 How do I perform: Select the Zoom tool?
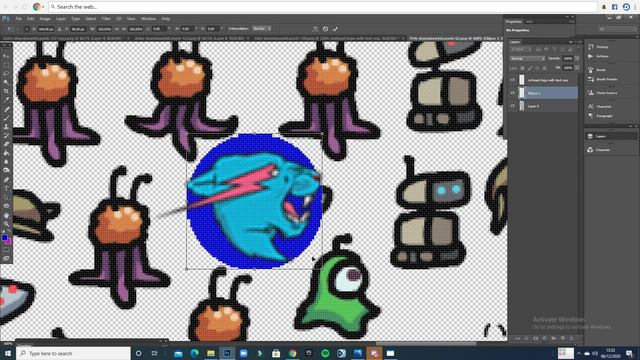point(6,224)
